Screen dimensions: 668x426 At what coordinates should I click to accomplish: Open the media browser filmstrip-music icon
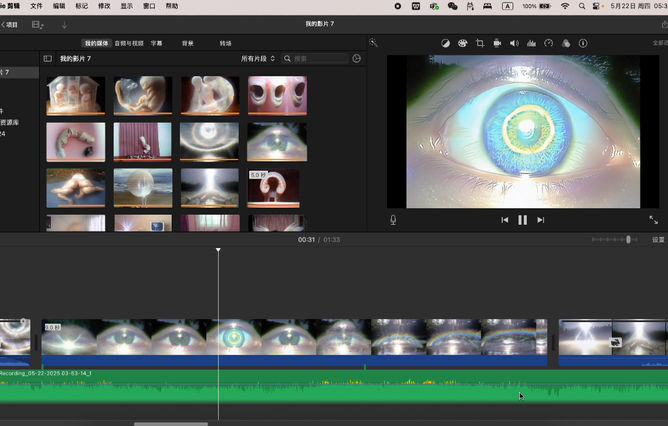[37, 25]
